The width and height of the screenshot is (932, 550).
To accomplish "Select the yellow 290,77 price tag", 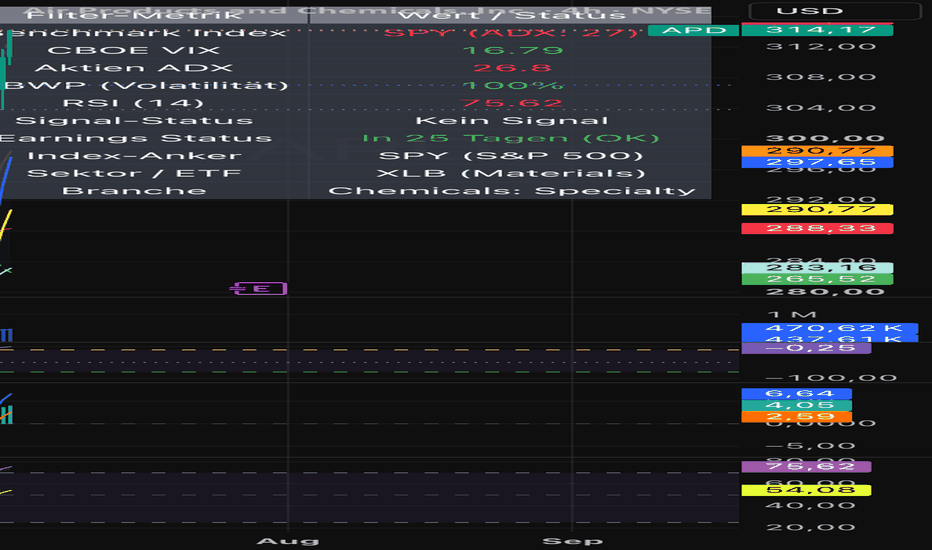I will pyautogui.click(x=817, y=209).
